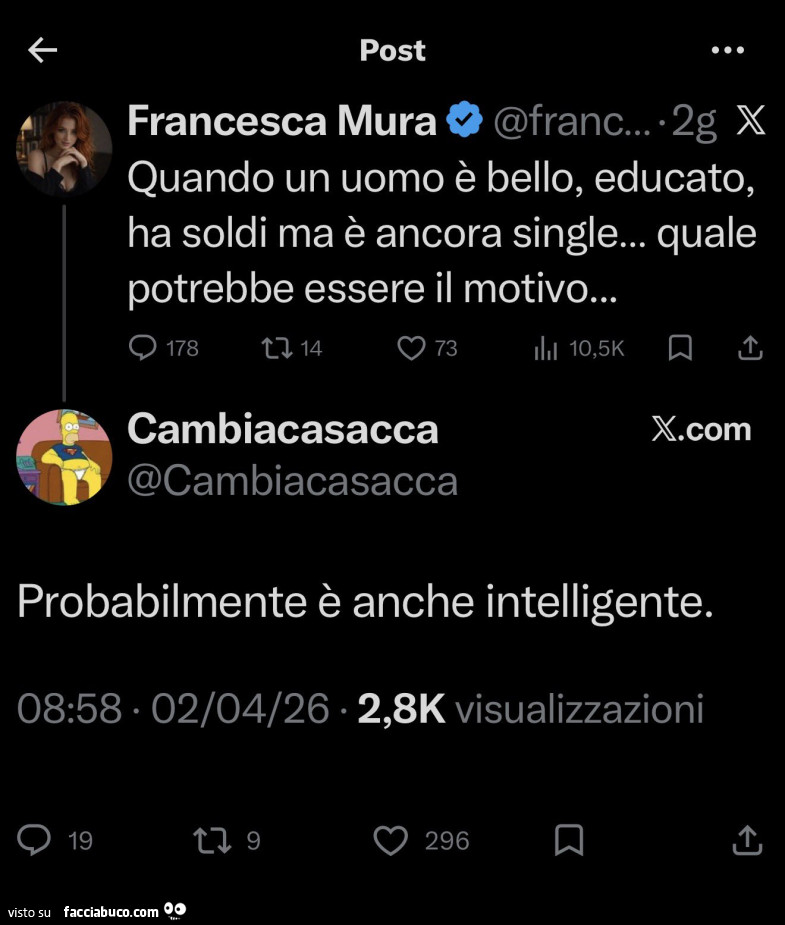
Task: Go back using the arrow at top left
Action: [x=41, y=49]
